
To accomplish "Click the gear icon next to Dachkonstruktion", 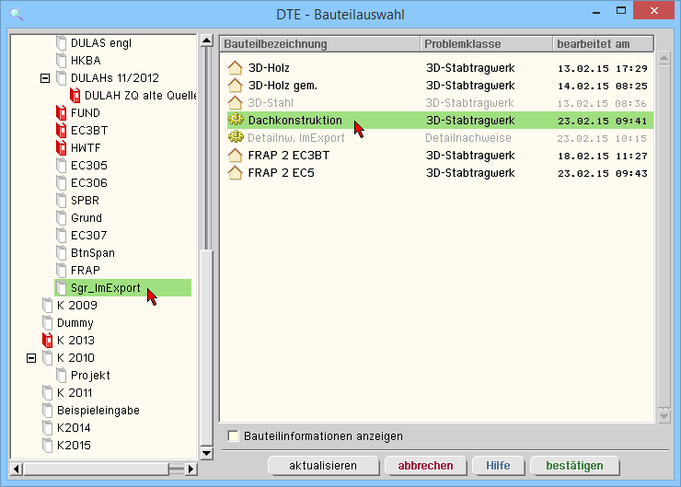I will 235,121.
